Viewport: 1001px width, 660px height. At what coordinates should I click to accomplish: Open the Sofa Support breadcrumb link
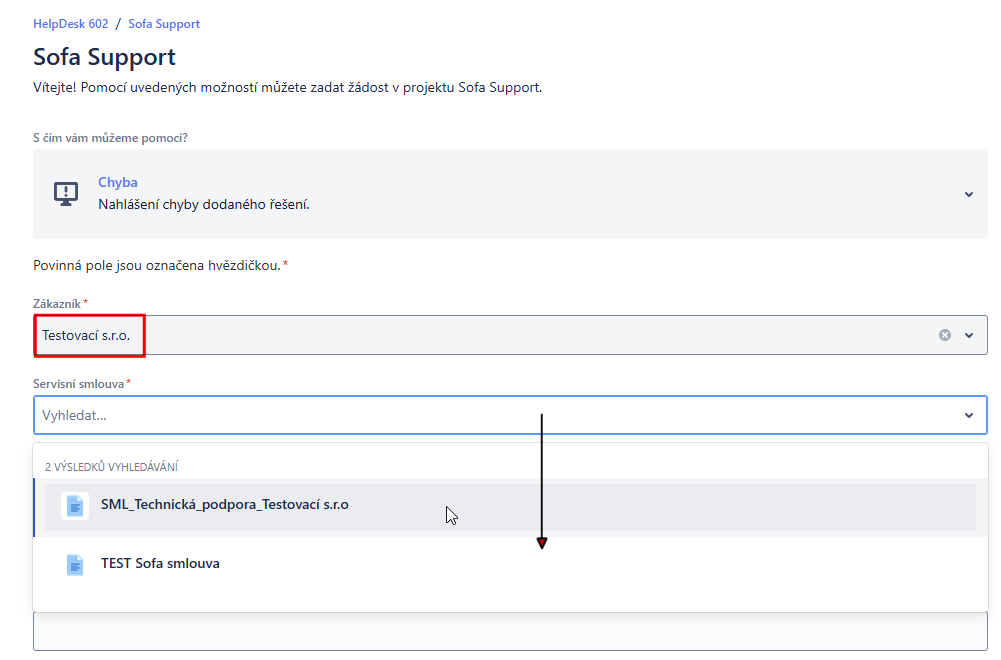point(164,23)
